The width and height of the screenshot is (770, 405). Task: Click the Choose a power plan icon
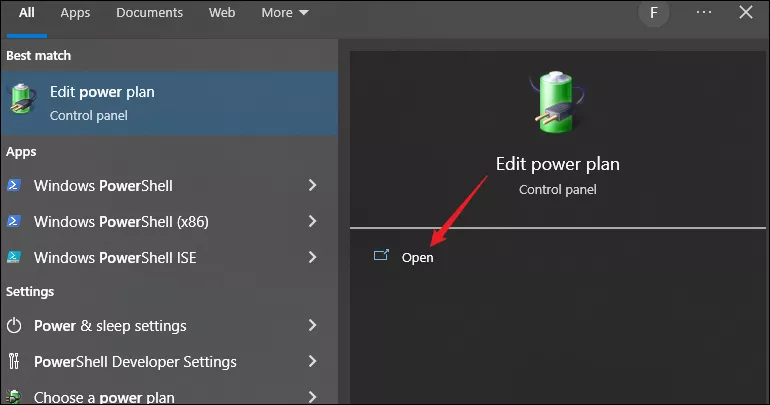click(14, 397)
